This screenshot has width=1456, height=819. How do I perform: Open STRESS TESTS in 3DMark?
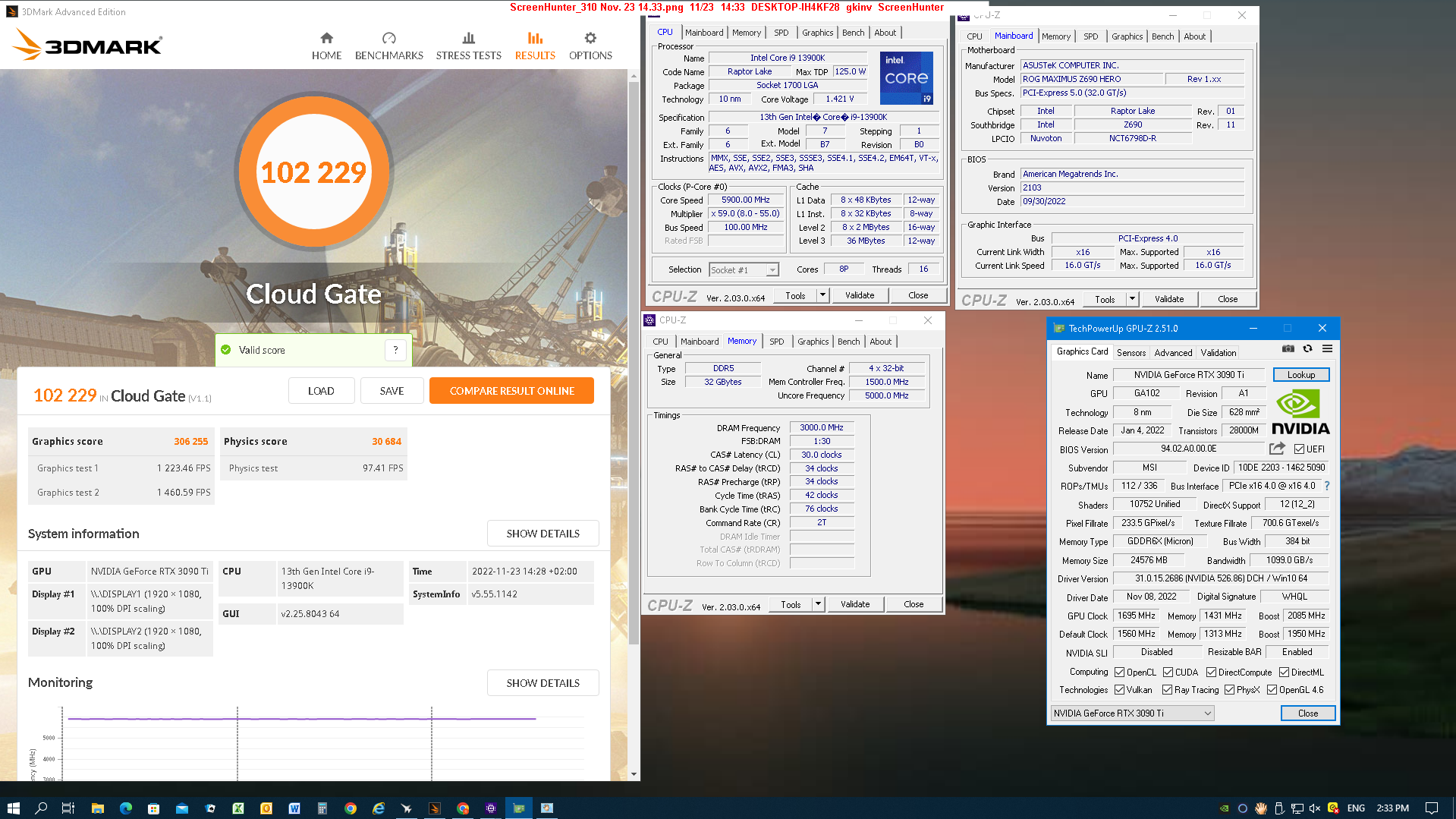(468, 46)
